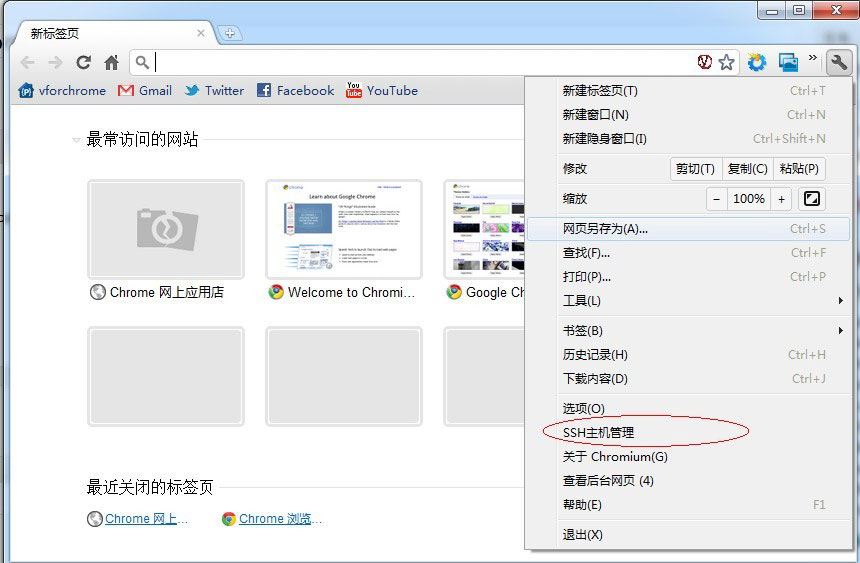Open the new tab plus button
860x563 pixels.
point(229,33)
